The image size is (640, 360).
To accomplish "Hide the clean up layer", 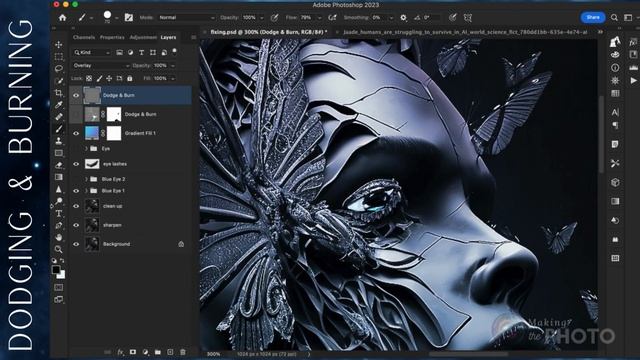I will click(x=76, y=206).
